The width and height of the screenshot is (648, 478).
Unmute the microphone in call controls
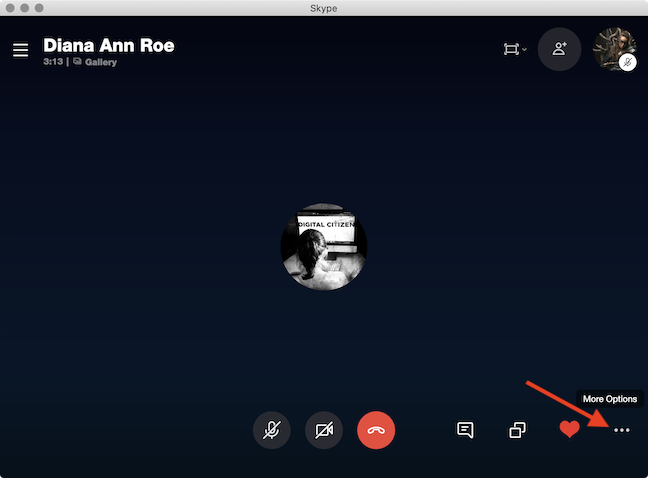point(272,430)
